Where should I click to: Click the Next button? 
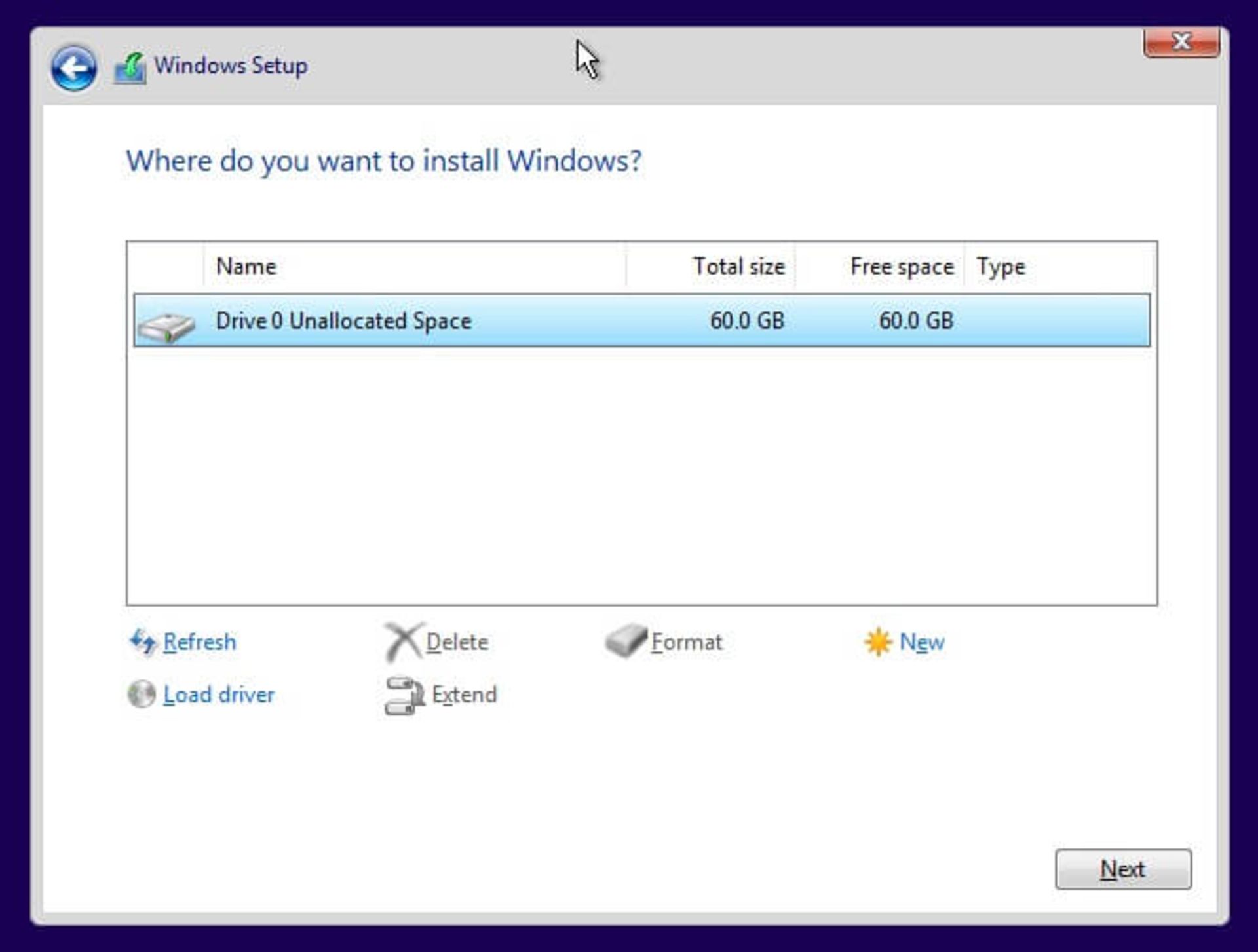(x=1123, y=869)
